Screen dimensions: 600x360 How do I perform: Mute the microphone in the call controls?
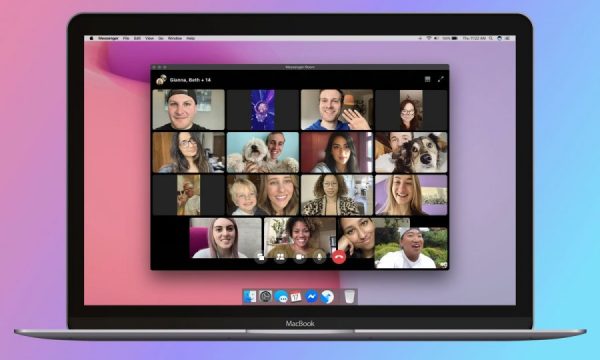pyautogui.click(x=319, y=257)
